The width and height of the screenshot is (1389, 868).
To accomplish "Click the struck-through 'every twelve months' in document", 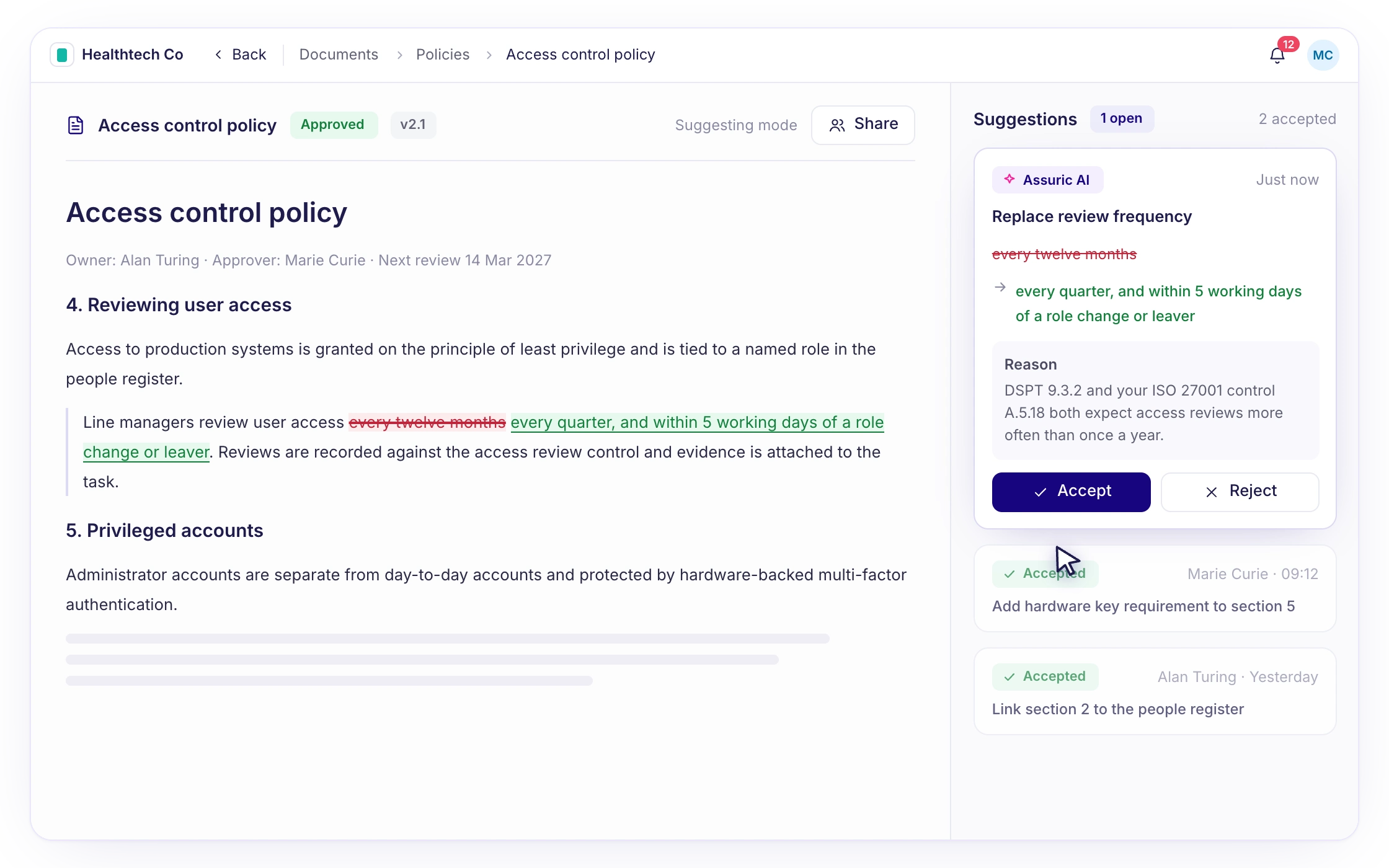I will pyautogui.click(x=427, y=422).
